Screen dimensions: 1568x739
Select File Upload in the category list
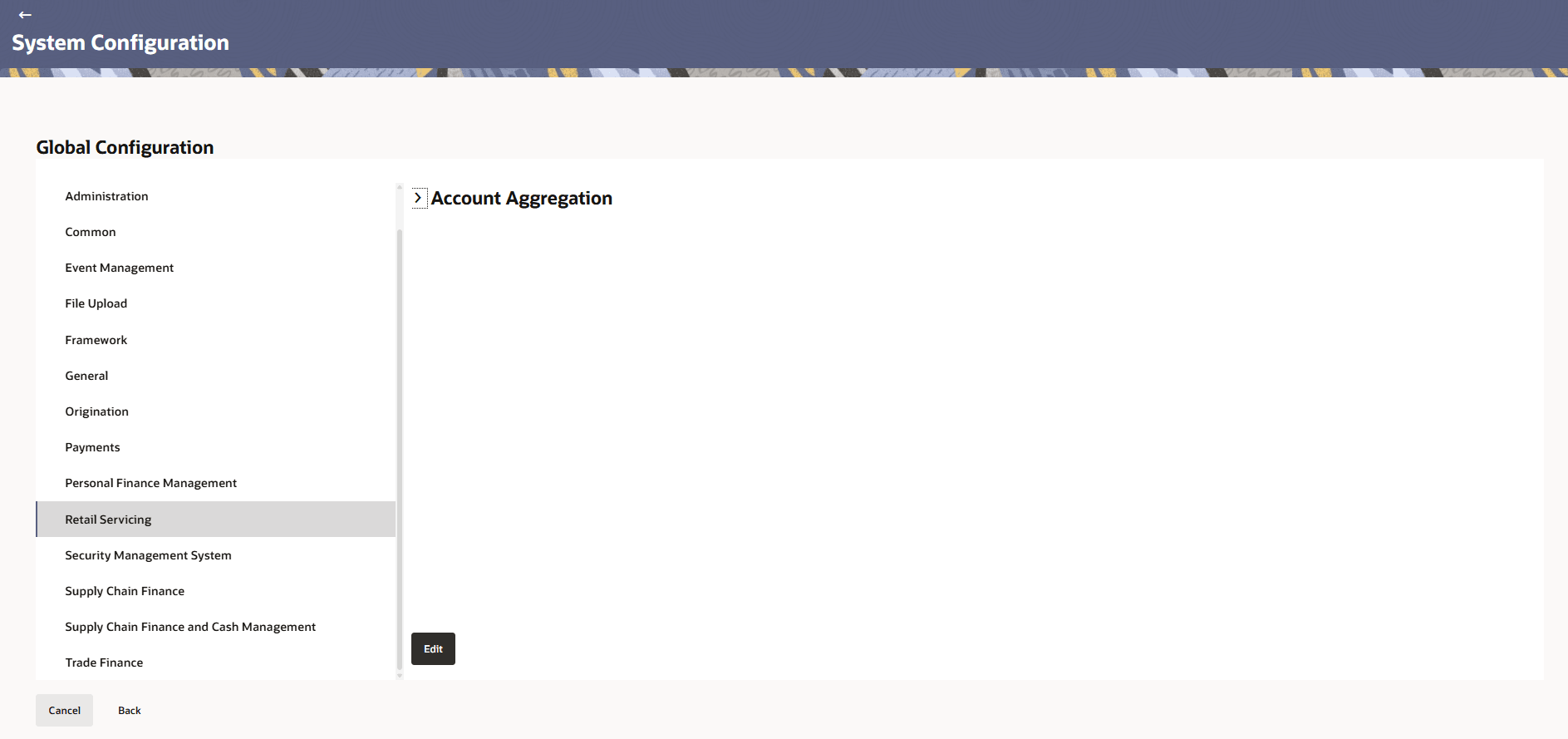[x=215, y=303]
